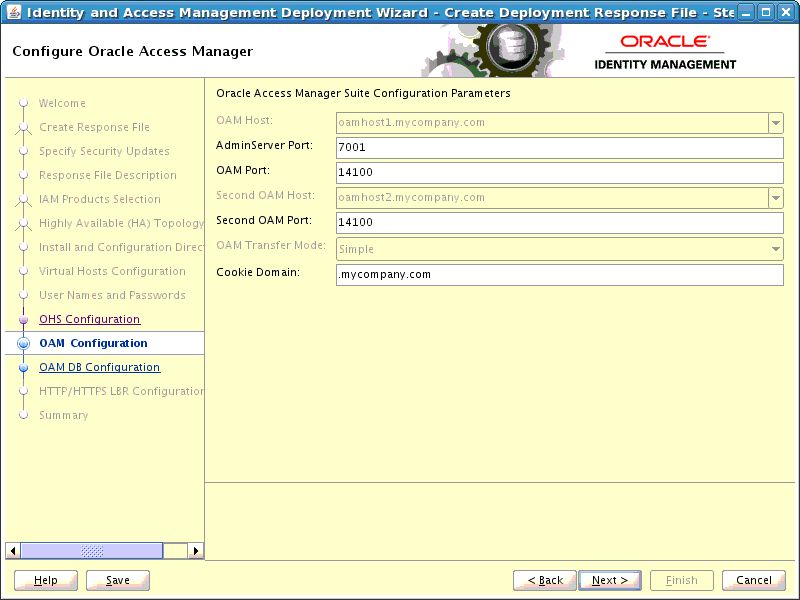Click the right scroll arrow of step list
This screenshot has height=600, width=800.
click(x=195, y=551)
